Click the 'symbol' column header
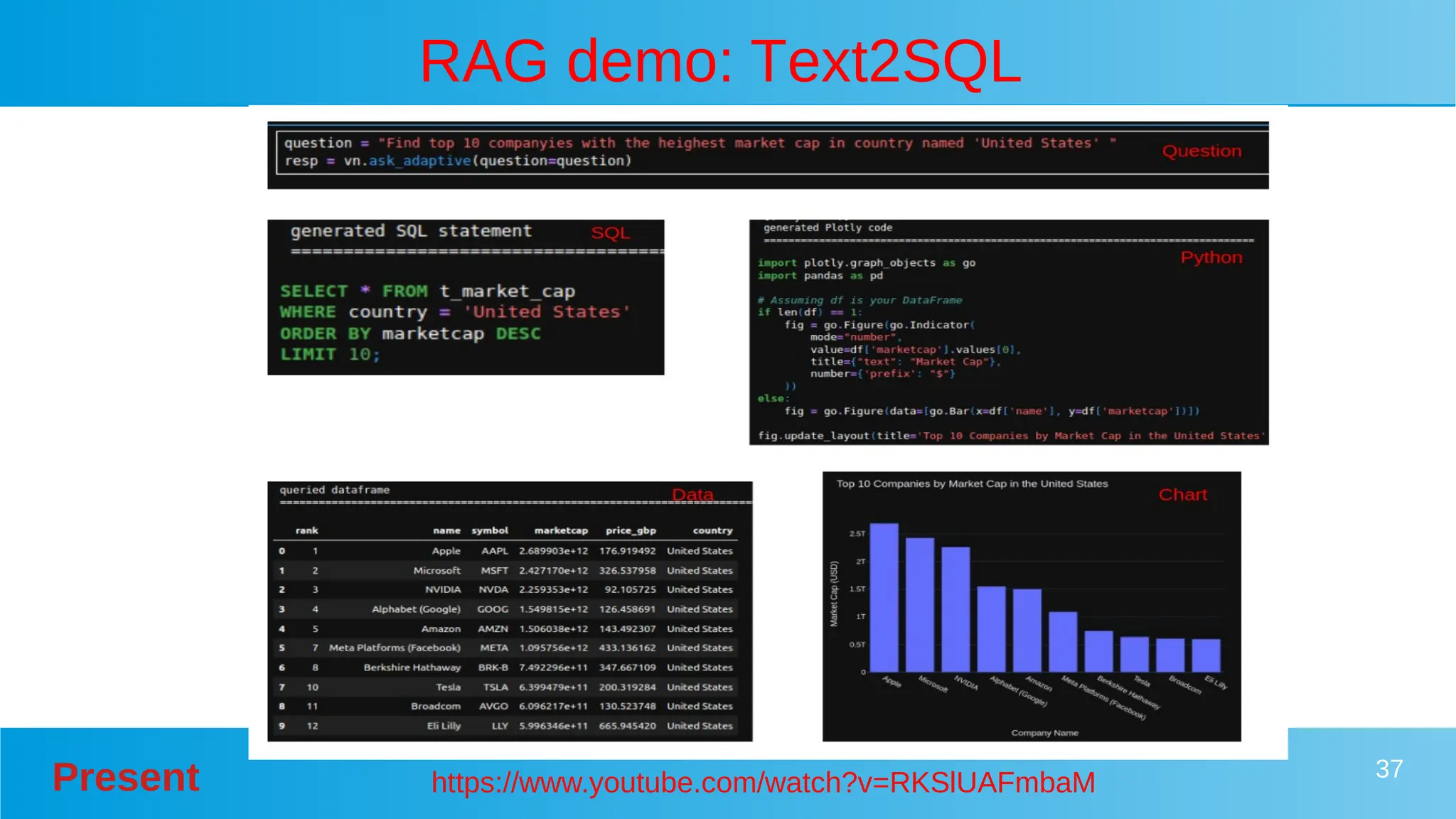Screen dimensions: 1456x819 (490, 530)
